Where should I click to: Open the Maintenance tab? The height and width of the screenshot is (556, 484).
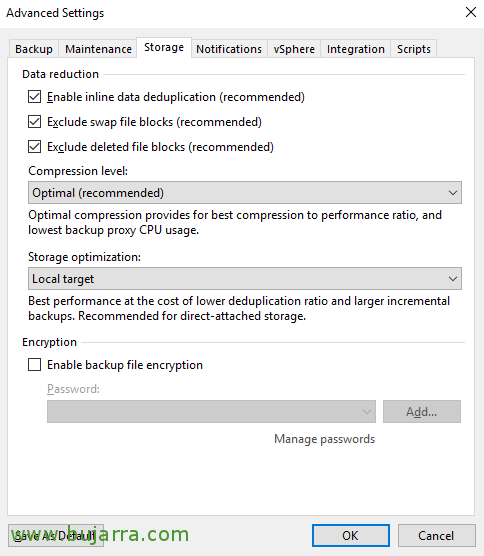pos(98,49)
